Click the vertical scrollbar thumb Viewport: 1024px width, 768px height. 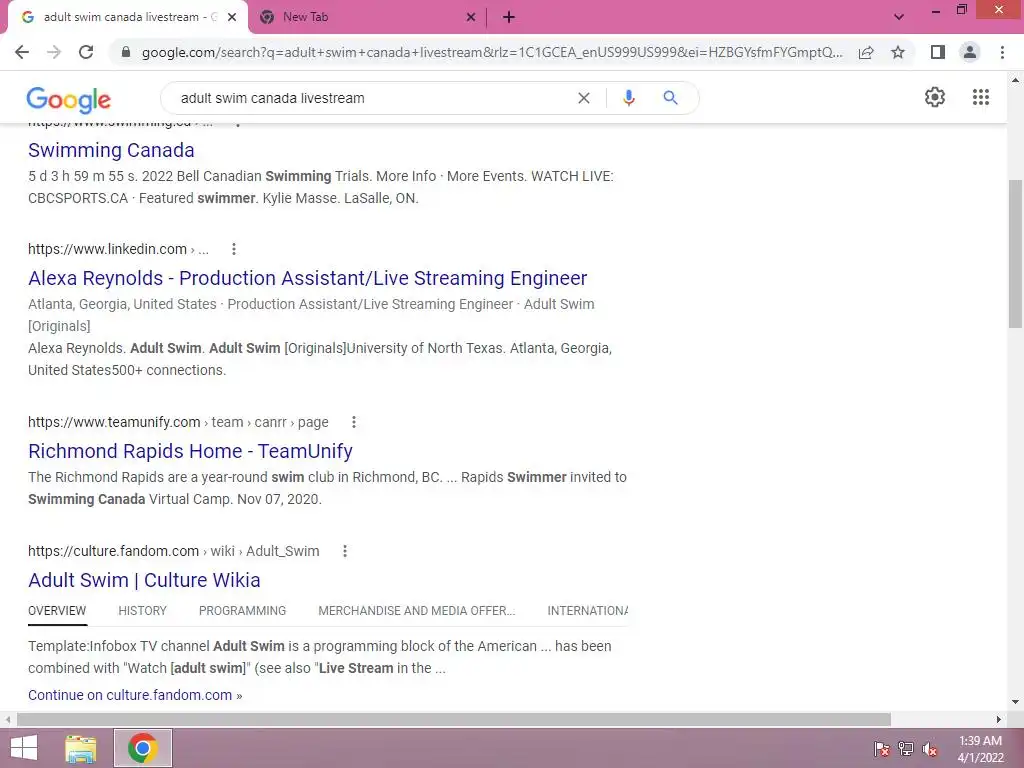tap(1015, 254)
